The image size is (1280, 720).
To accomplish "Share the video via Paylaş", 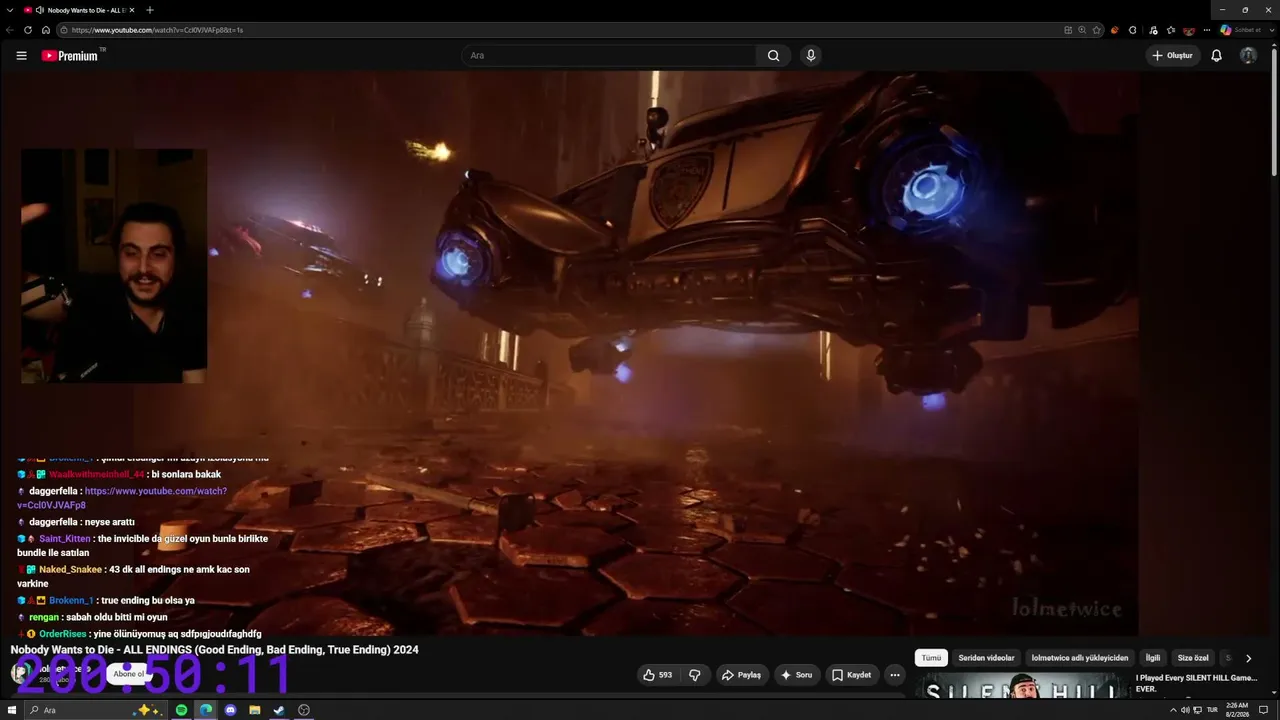I will [x=741, y=675].
